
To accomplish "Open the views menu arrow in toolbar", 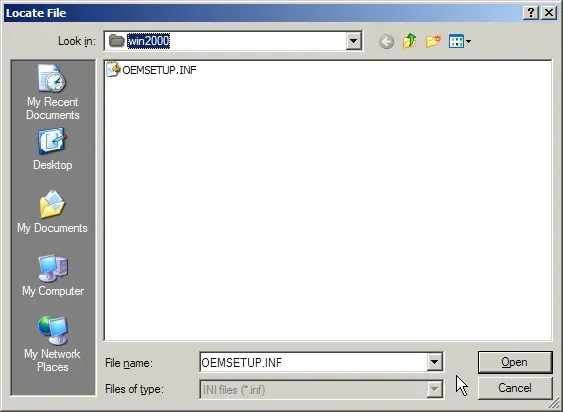I will click(x=468, y=42).
